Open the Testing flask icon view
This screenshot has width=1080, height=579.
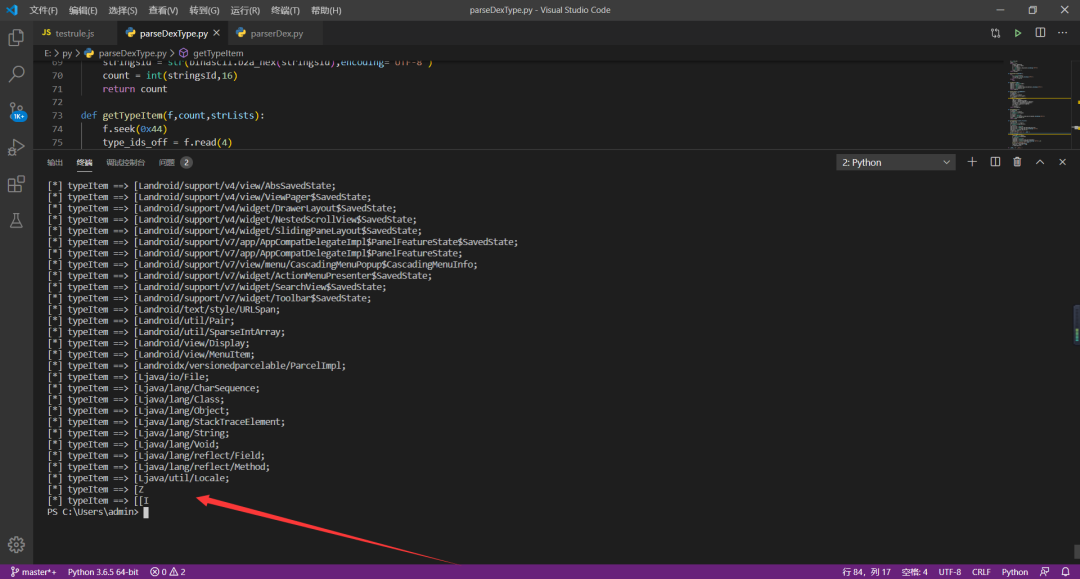pyautogui.click(x=16, y=220)
